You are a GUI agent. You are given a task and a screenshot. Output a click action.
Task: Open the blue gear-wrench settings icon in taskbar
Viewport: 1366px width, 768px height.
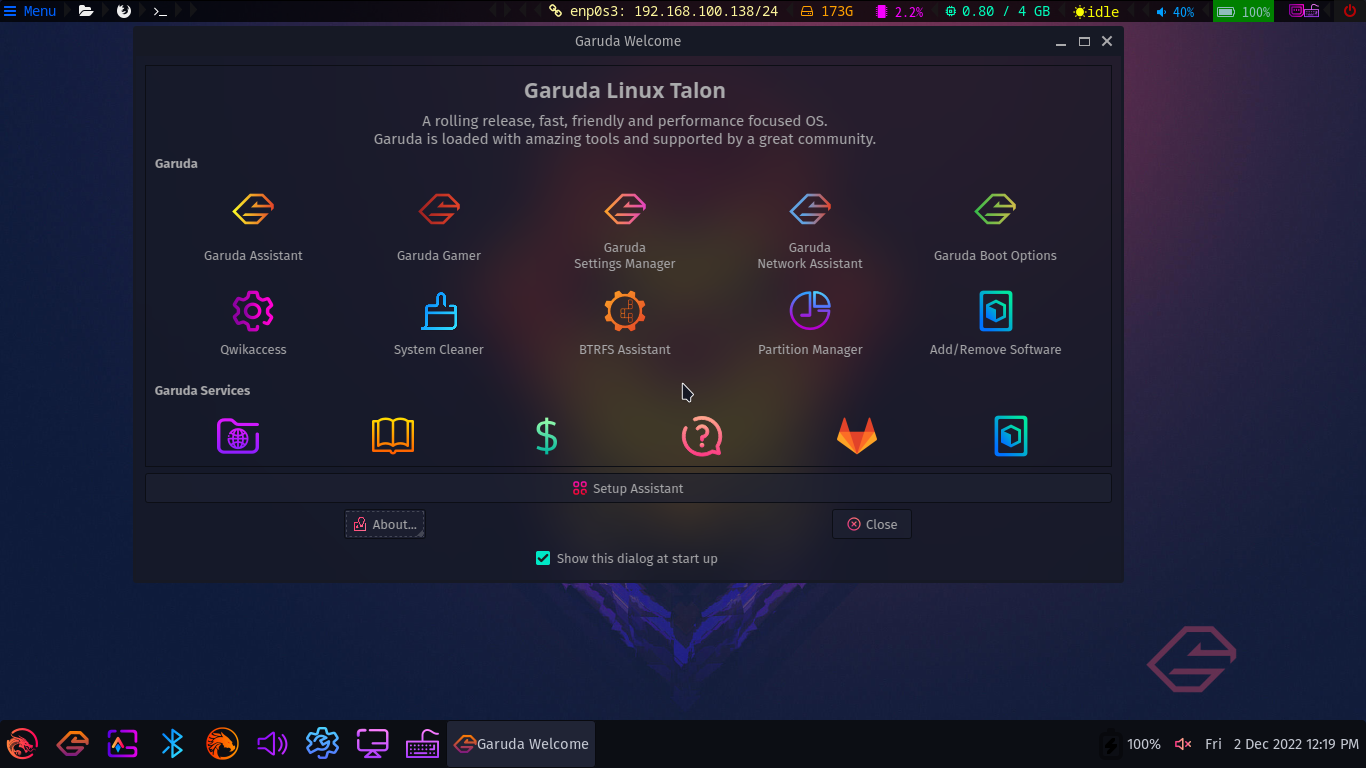(322, 744)
